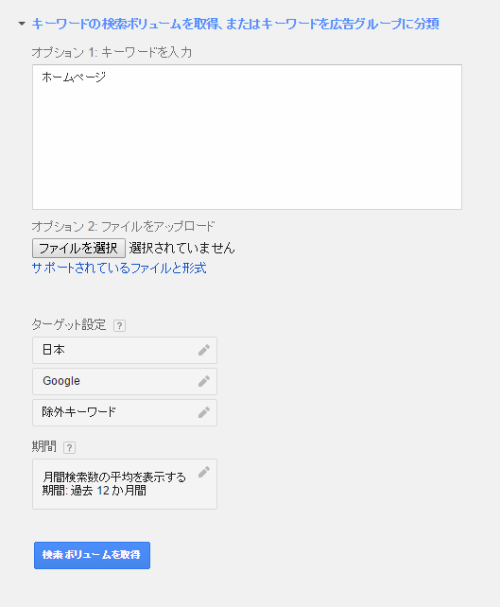The image size is (500, 607).
Task: Click the pencil edit icon for 日本
Action: point(204,350)
